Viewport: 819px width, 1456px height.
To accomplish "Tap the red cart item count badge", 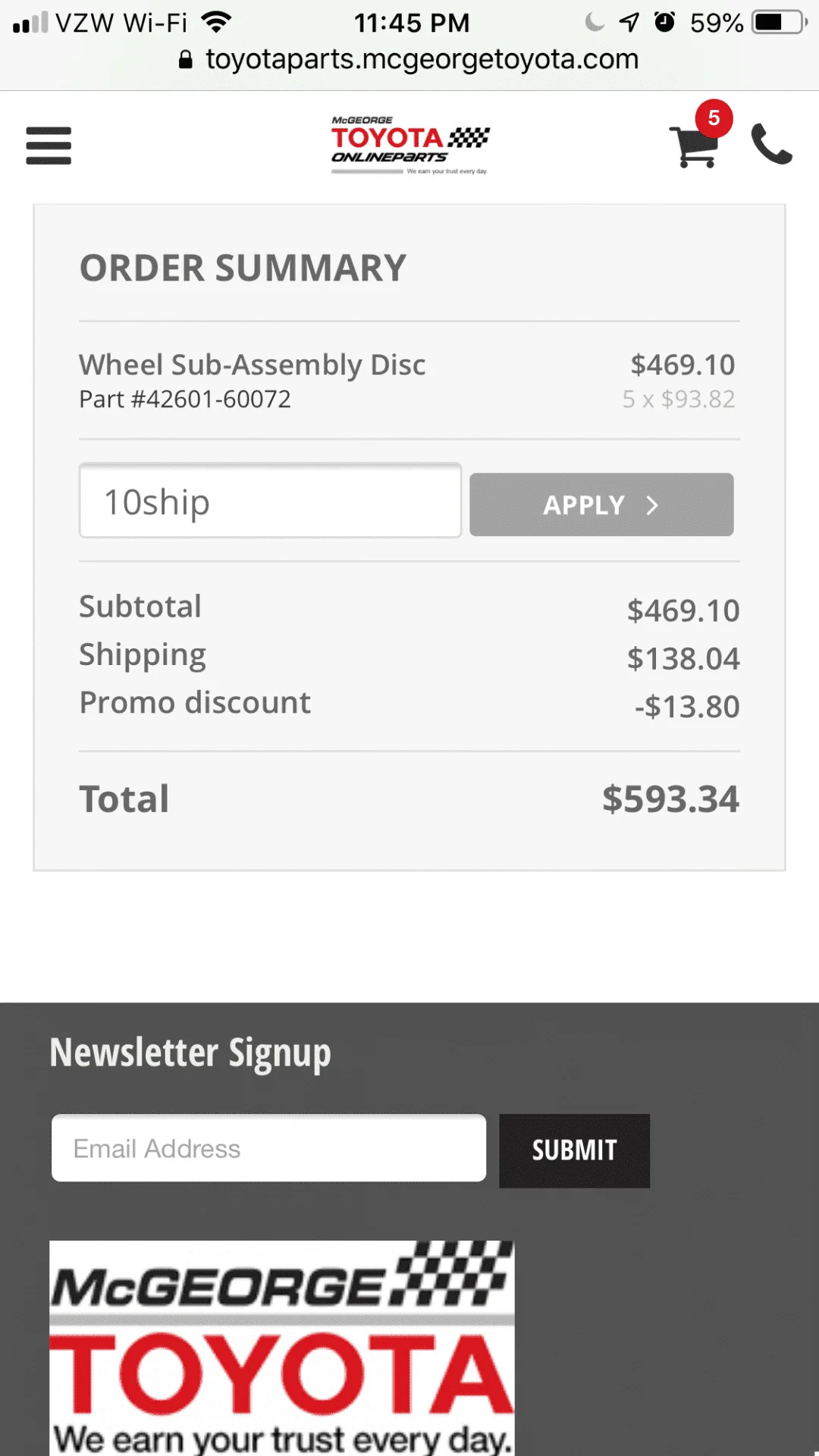I will (x=714, y=118).
